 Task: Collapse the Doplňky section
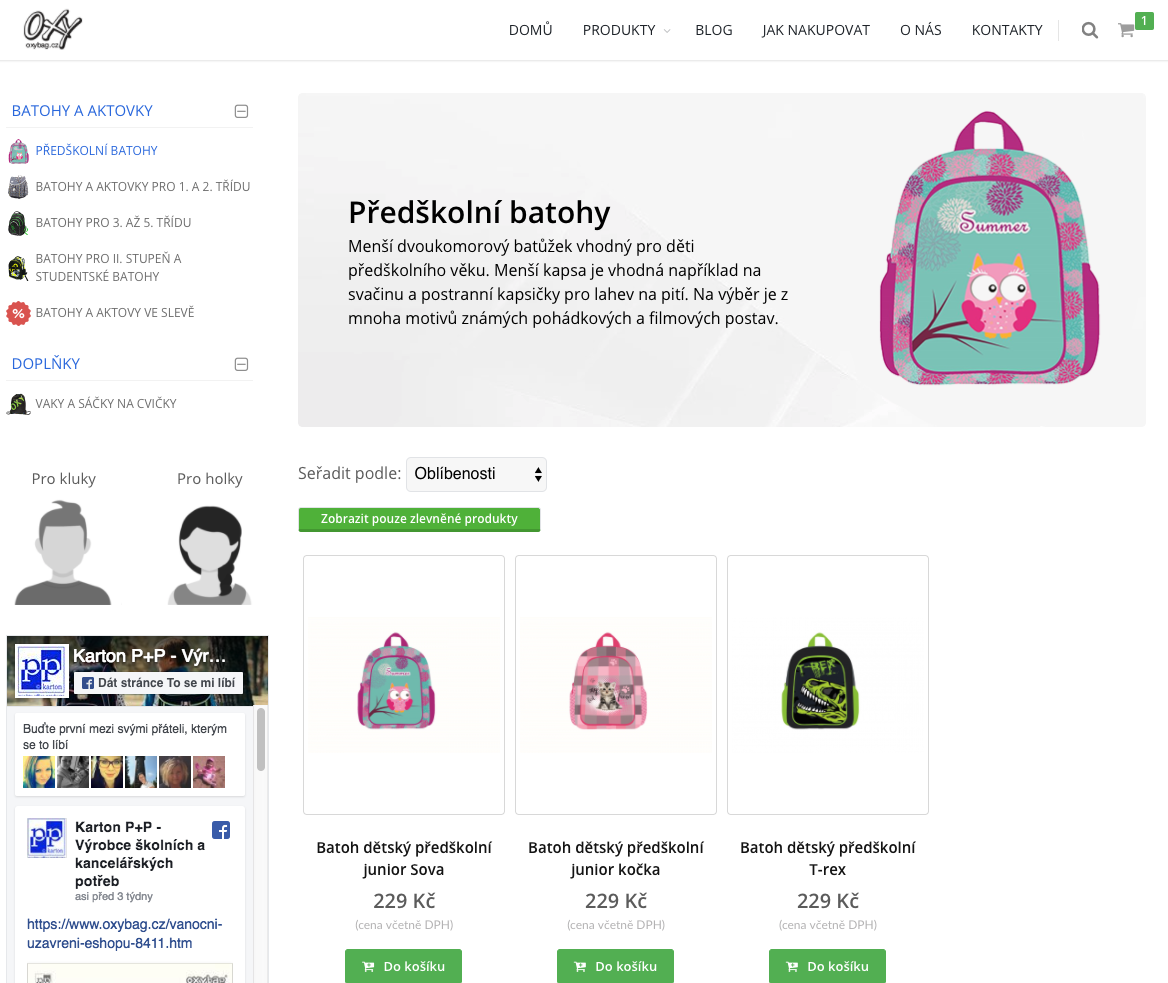click(241, 364)
